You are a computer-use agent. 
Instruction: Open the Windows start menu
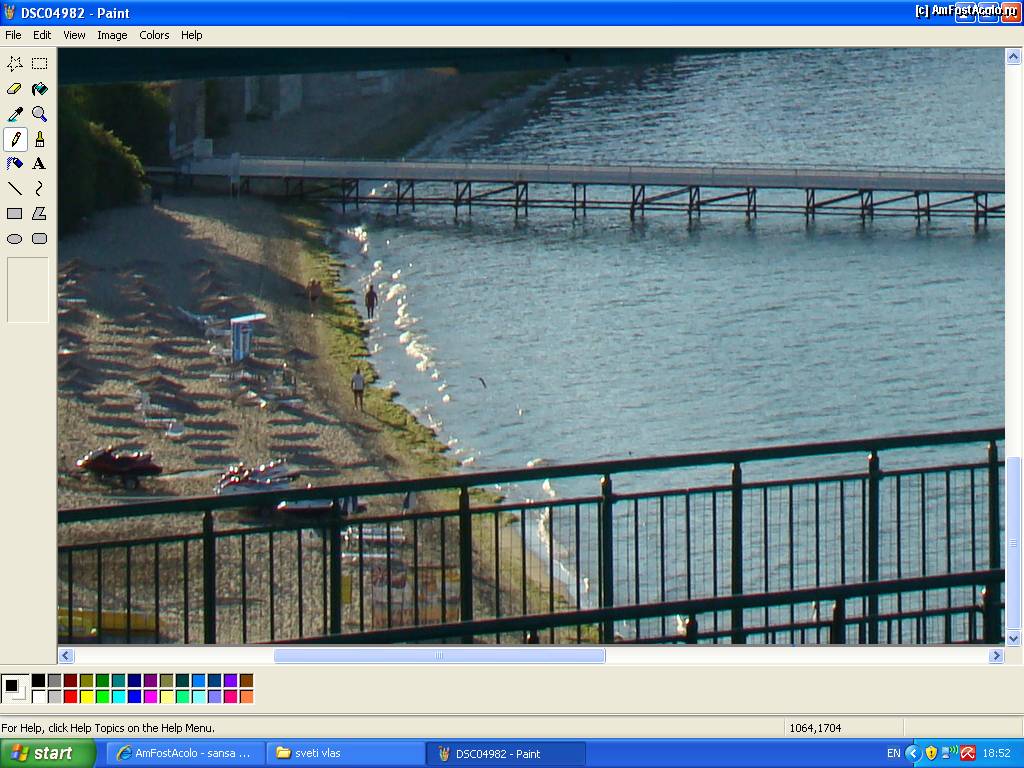47,753
